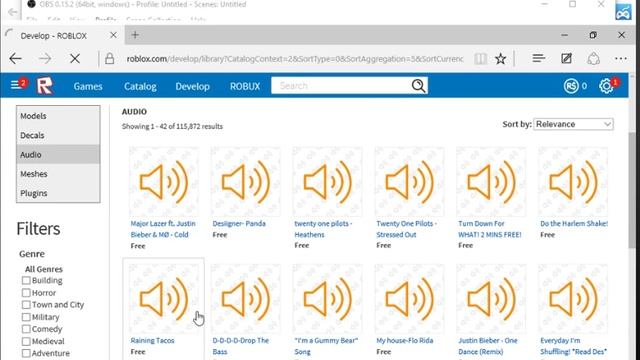Select Decals in the library sidebar
640x360 pixels.
[x=58, y=135]
